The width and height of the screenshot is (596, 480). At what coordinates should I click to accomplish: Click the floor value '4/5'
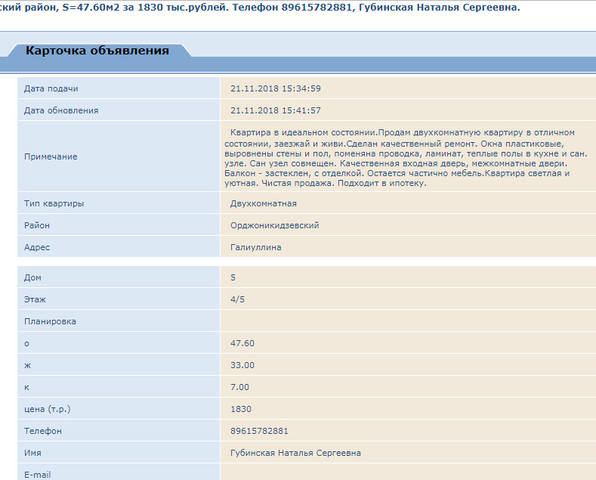click(x=238, y=299)
